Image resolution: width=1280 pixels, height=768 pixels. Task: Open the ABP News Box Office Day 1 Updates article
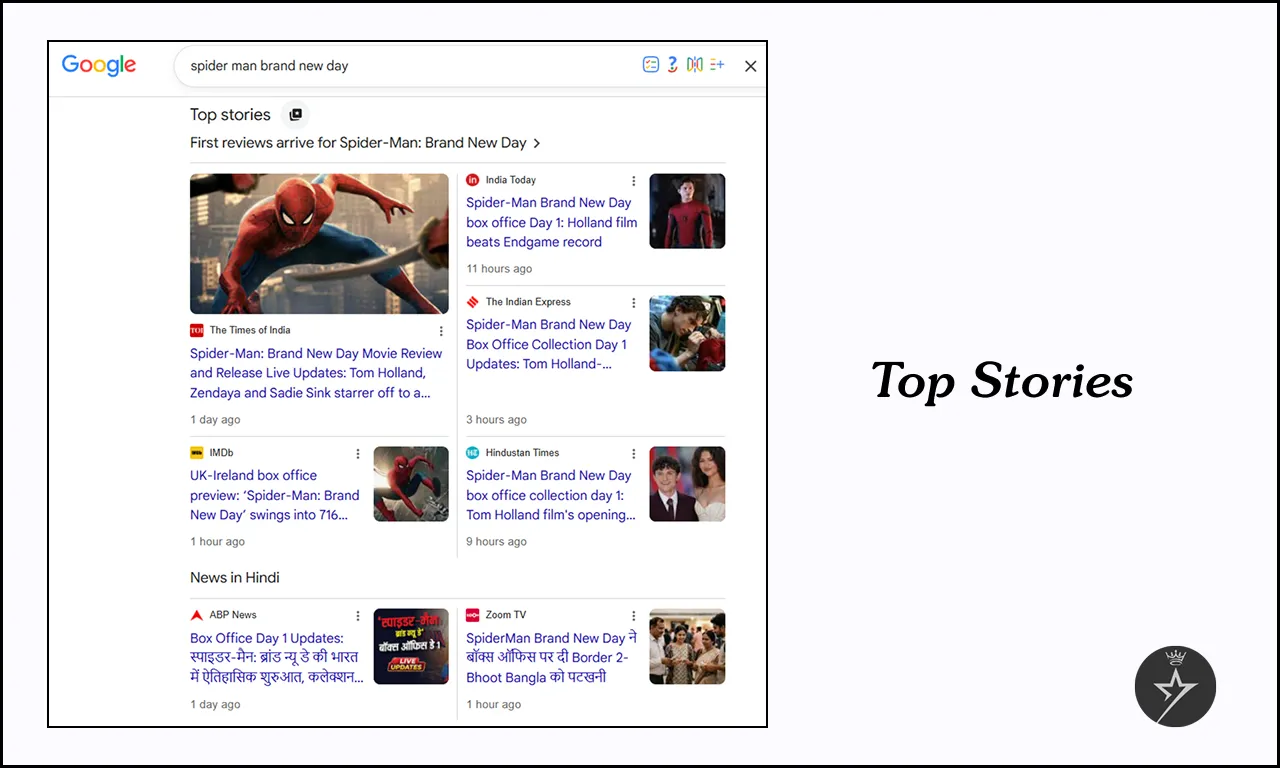pyautogui.click(x=277, y=657)
